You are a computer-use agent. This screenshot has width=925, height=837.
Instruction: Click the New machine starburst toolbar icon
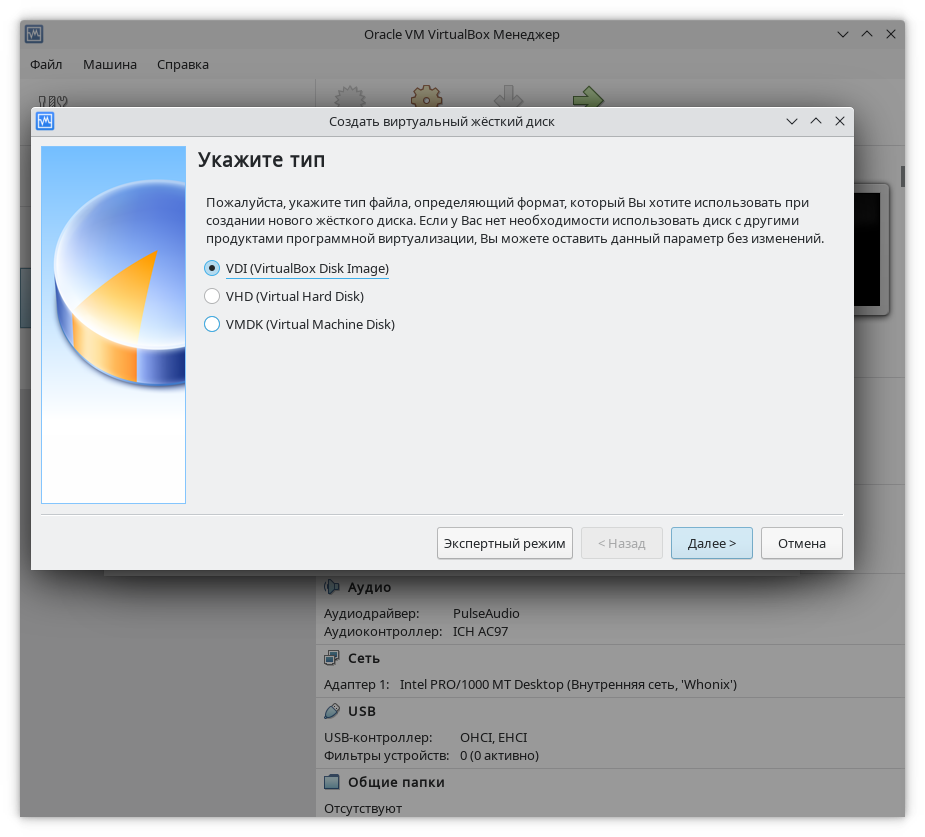click(x=347, y=97)
